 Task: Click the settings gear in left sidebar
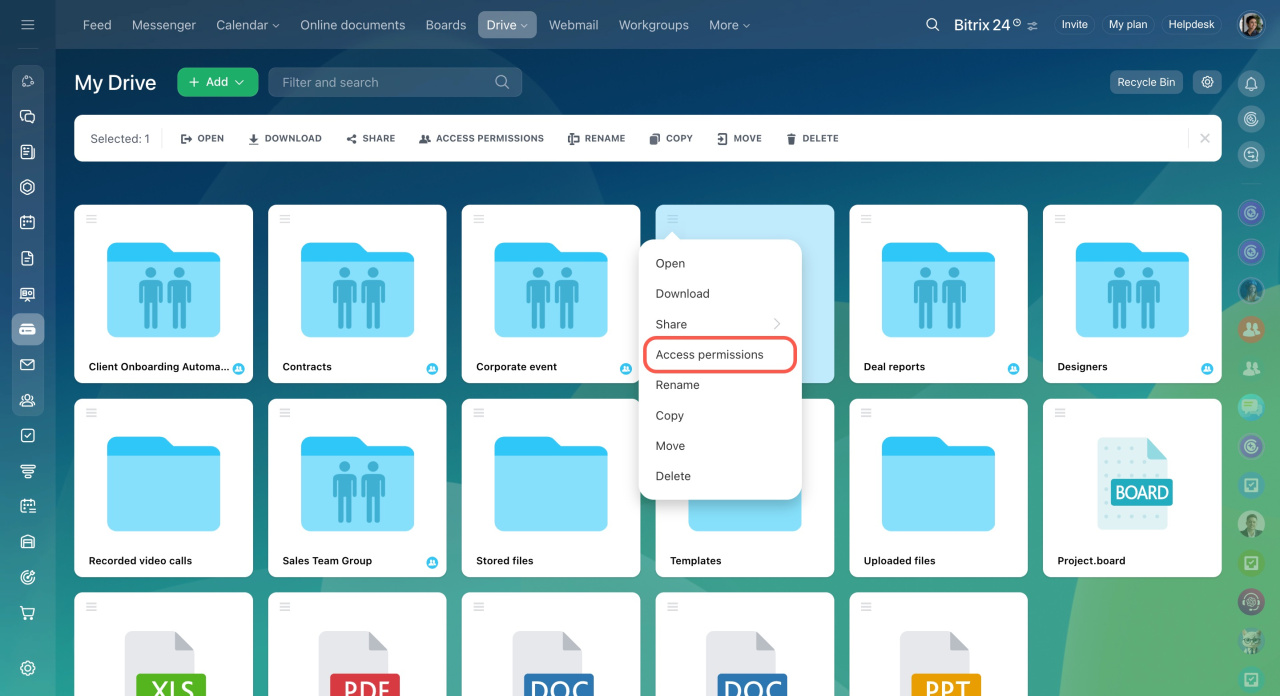click(x=28, y=668)
